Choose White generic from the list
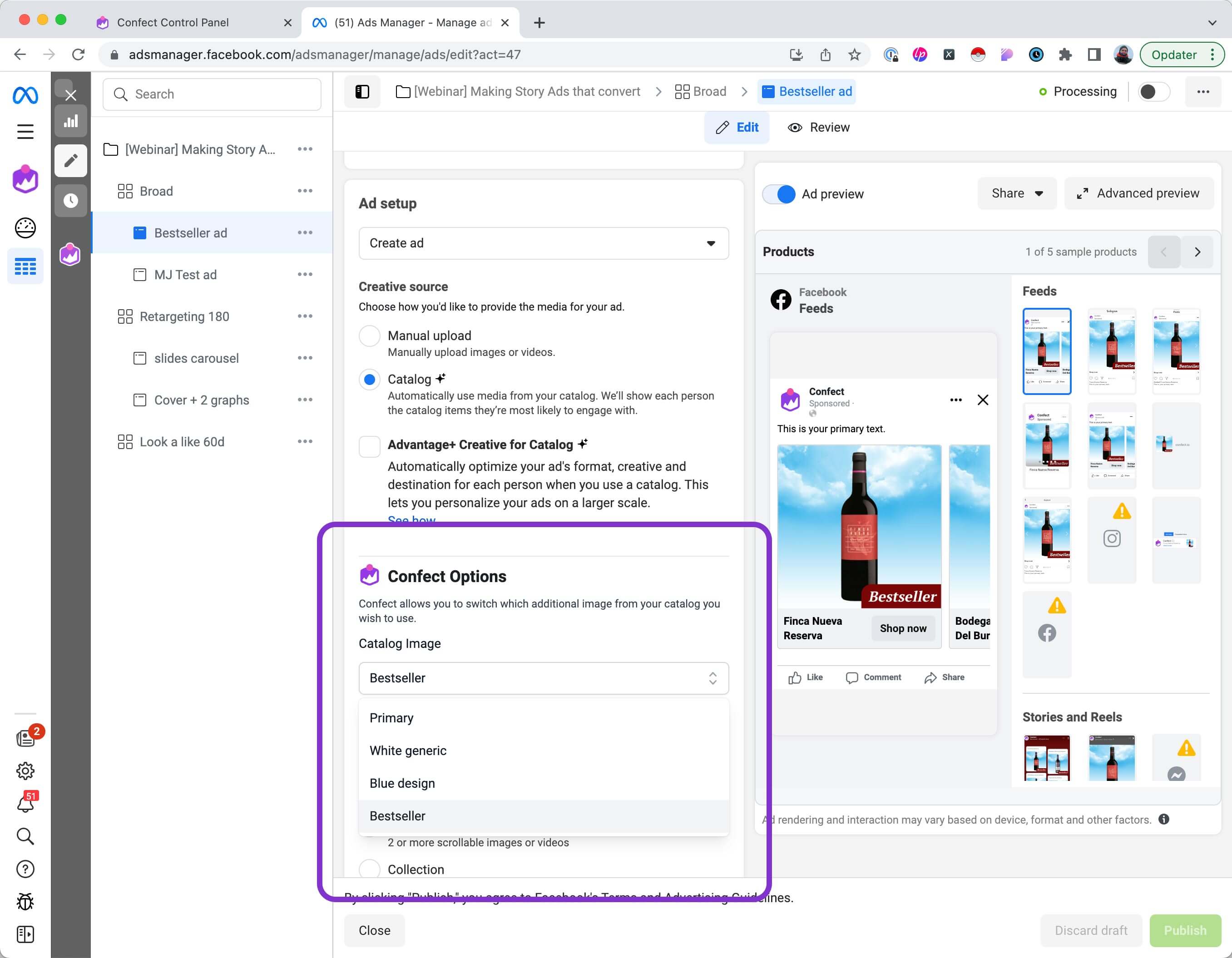 544,751
